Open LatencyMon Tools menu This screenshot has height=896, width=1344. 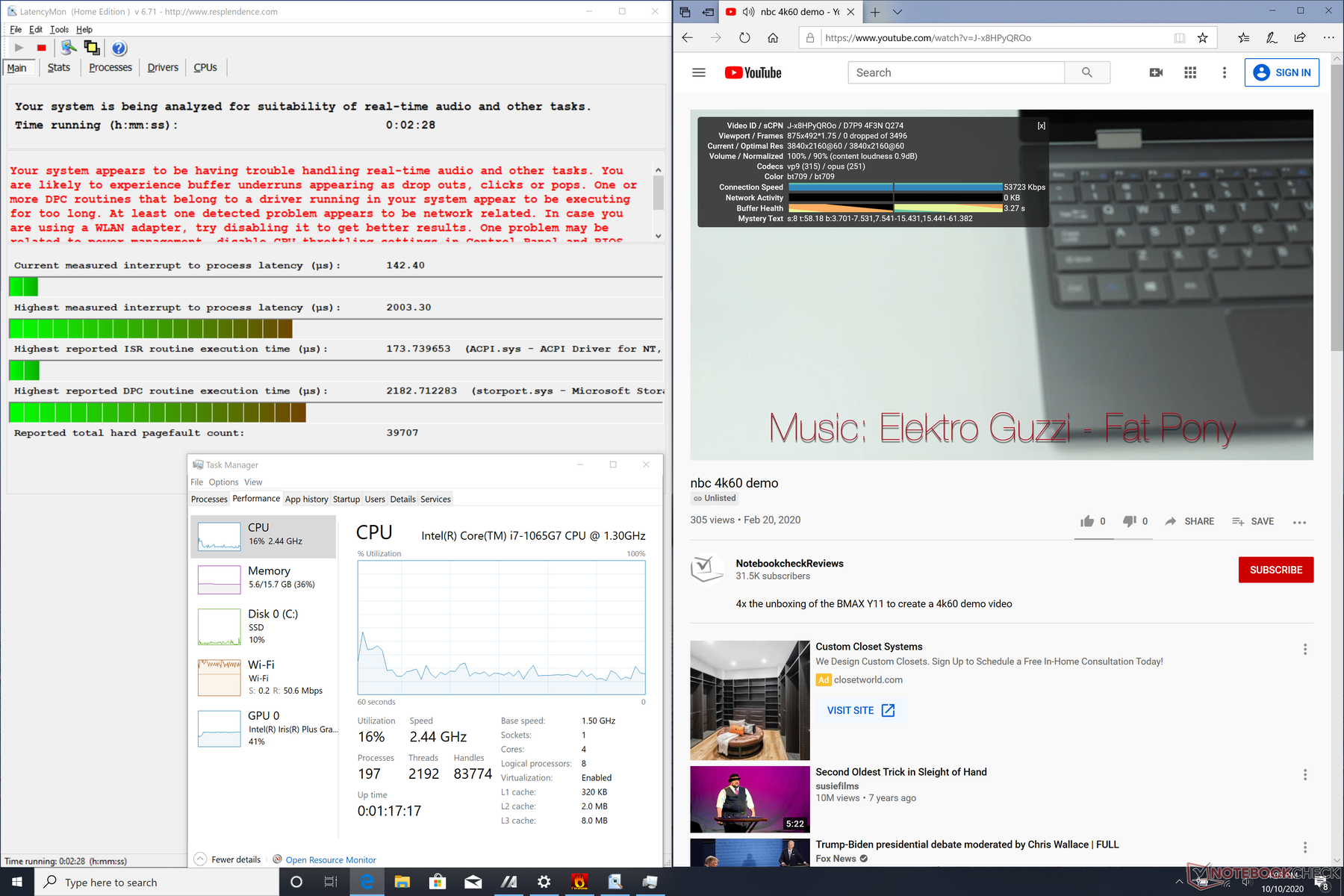point(59,30)
